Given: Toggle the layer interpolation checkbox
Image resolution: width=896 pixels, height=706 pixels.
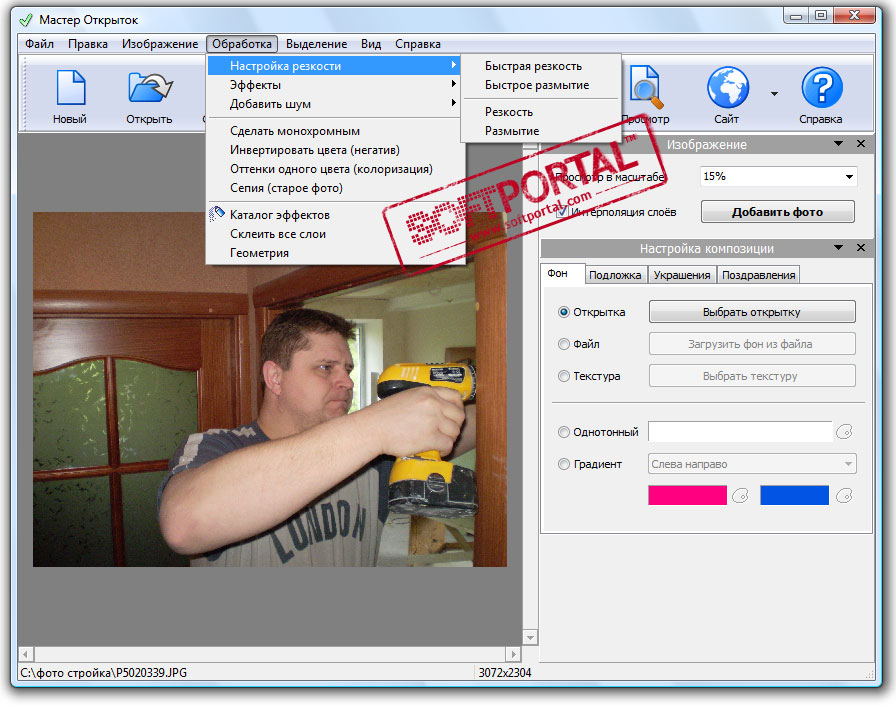Looking at the screenshot, I should (562, 212).
